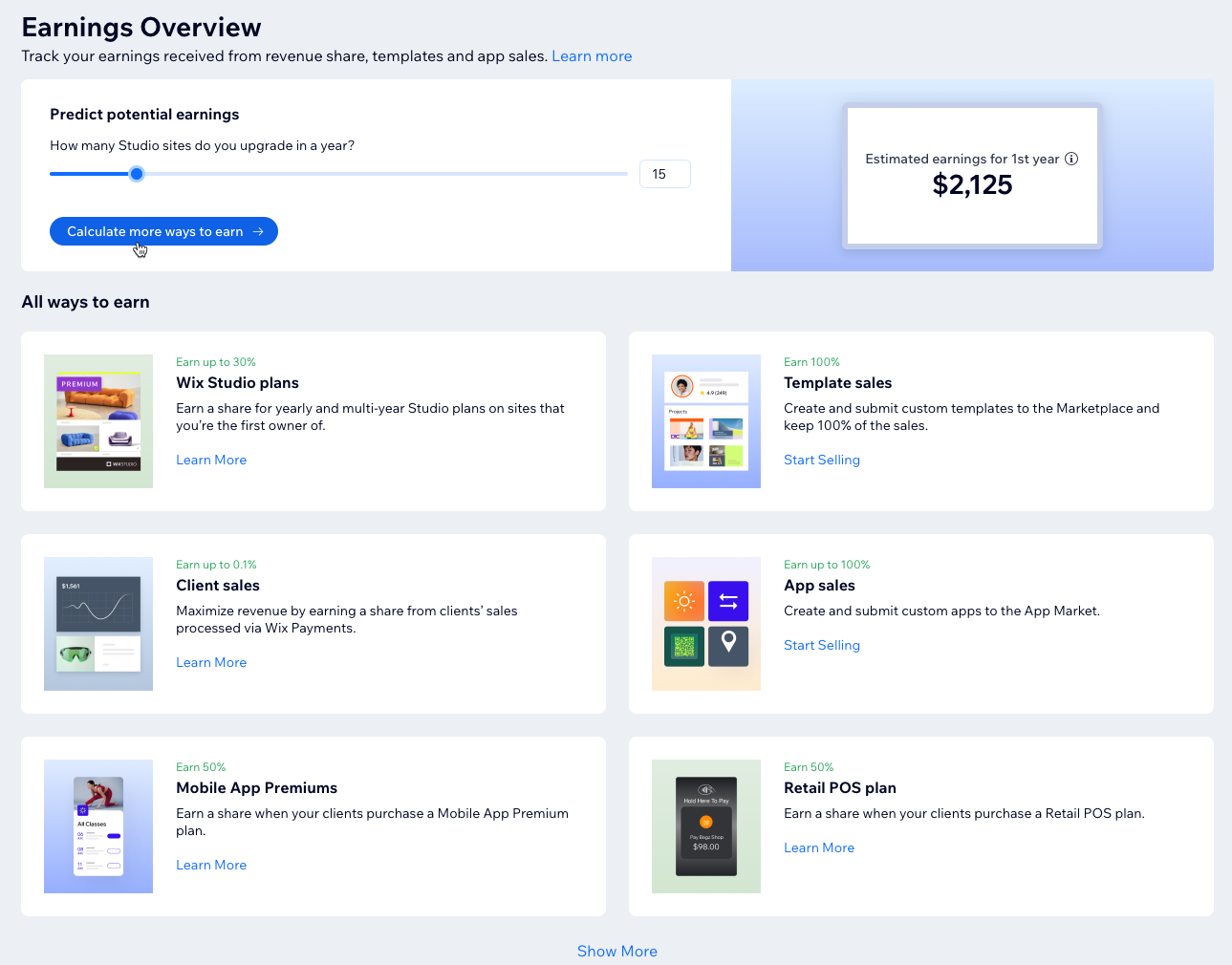Click the App sales heading
Screen dimensions: 1232x965
point(819,586)
